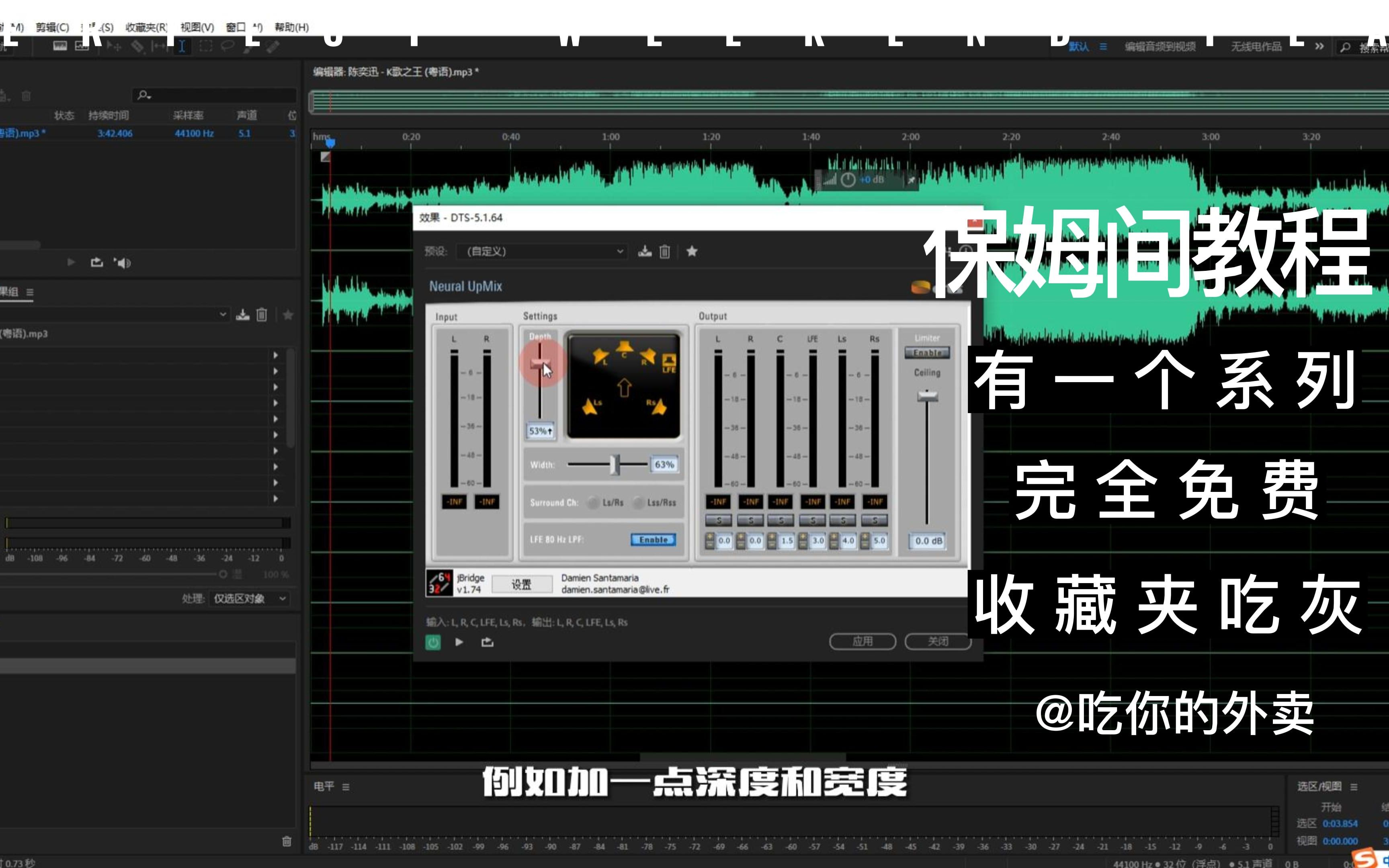Open the 处理 仅选区对象 dropdown
The height and width of the screenshot is (868, 1389).
(249, 599)
